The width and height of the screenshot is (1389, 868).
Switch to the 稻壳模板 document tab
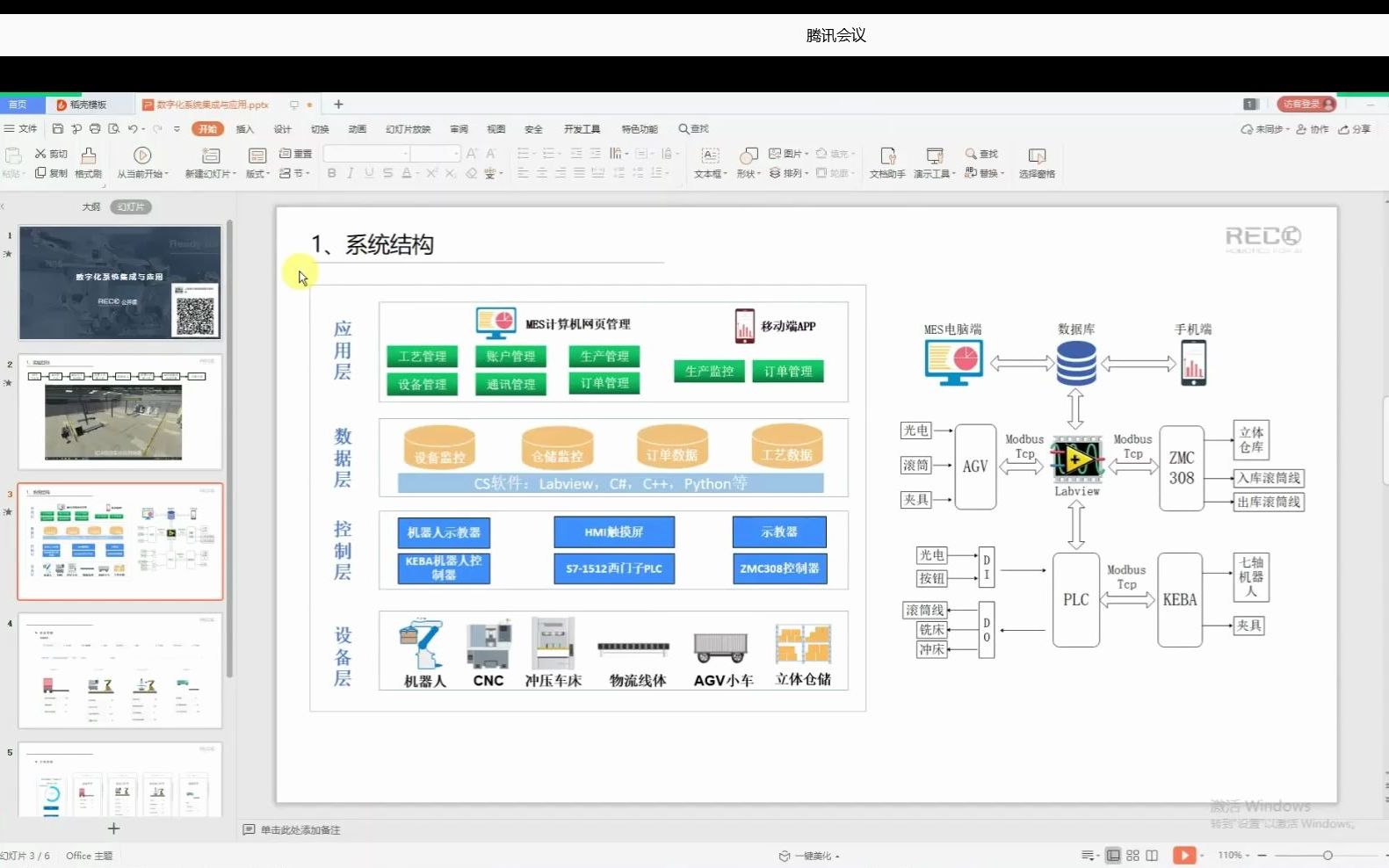(x=88, y=105)
